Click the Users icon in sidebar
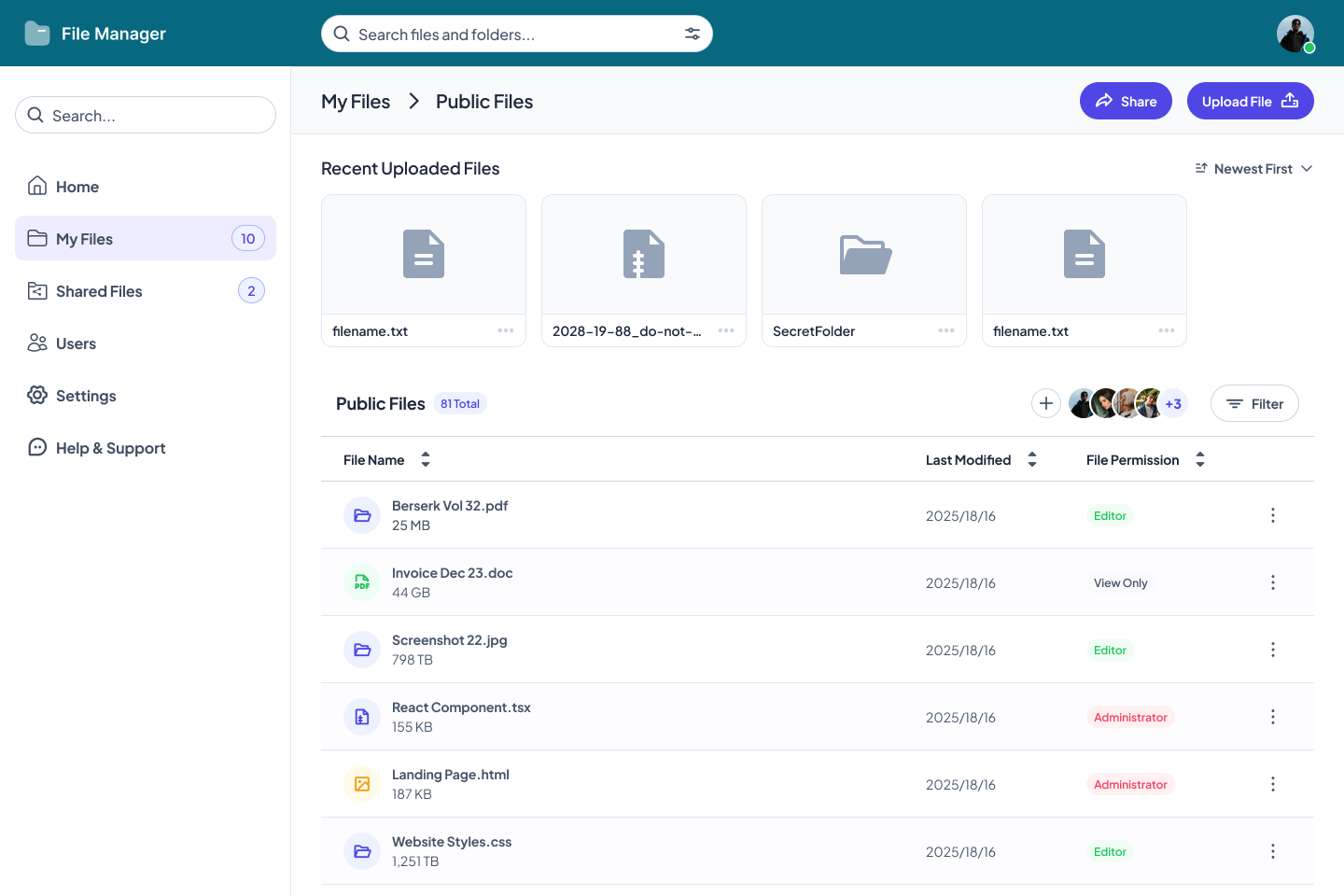This screenshot has width=1344, height=896. coord(37,343)
